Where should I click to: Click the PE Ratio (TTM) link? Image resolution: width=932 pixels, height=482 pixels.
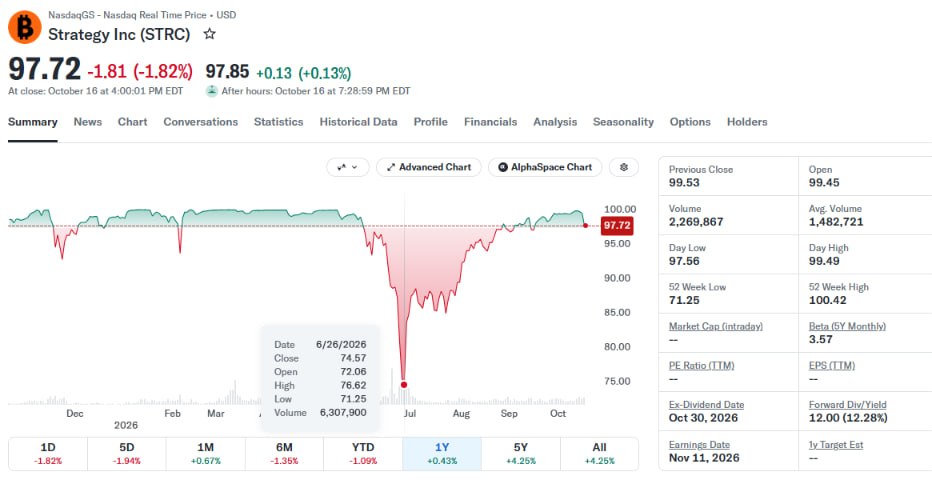[701, 366]
